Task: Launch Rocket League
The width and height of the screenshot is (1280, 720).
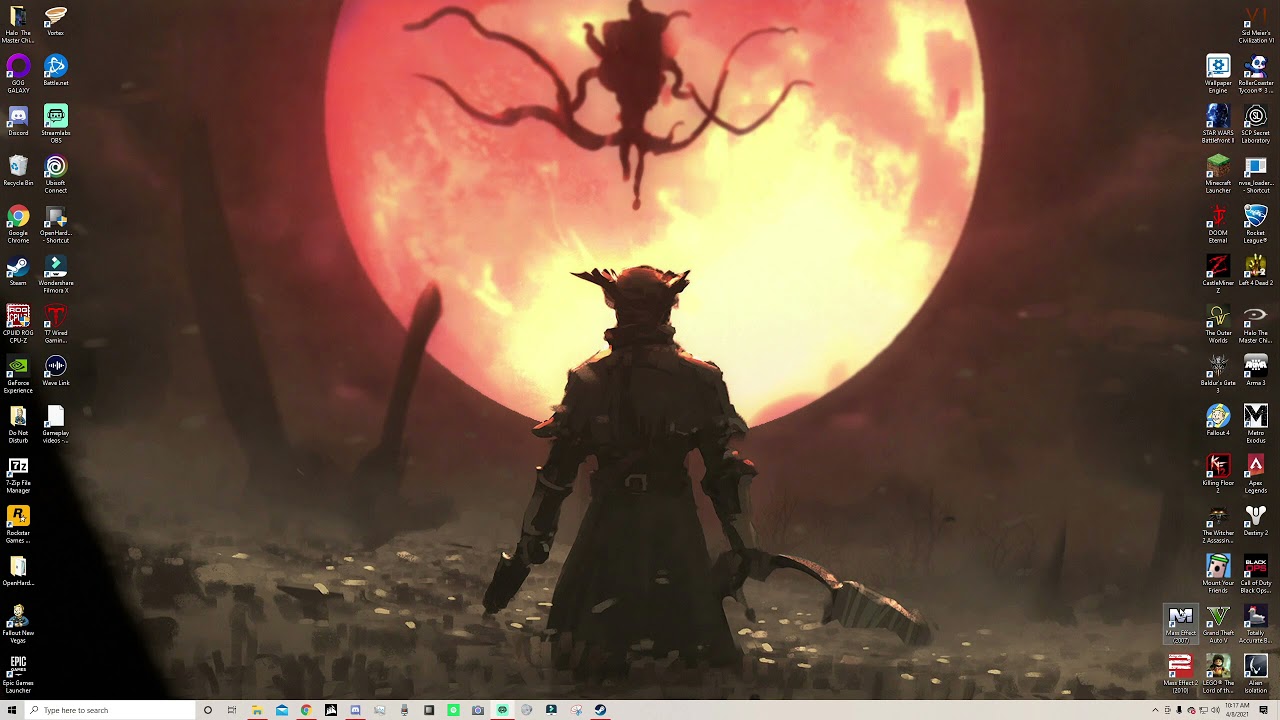Action: (1255, 225)
